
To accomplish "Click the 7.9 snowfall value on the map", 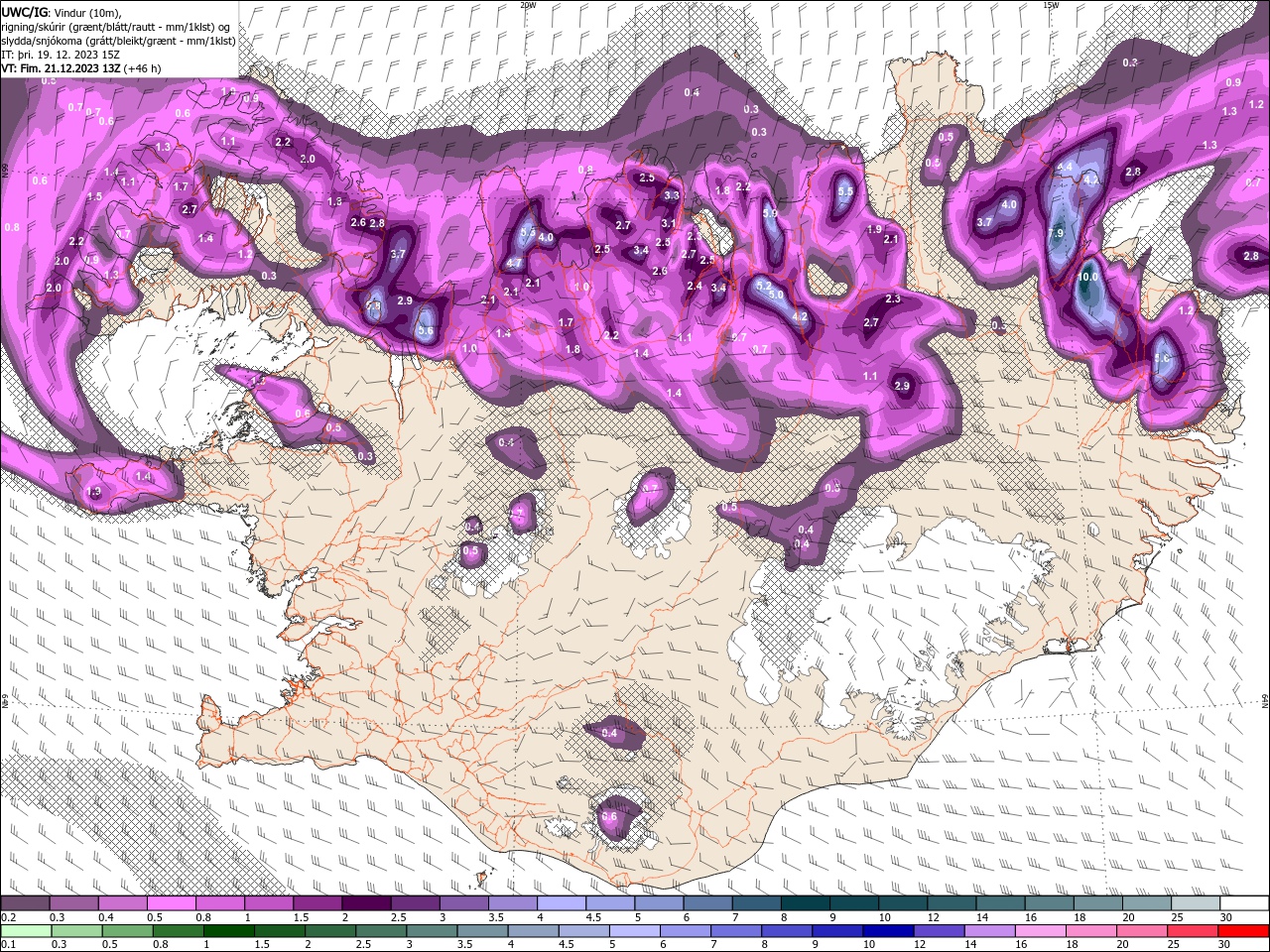I will [x=1056, y=233].
